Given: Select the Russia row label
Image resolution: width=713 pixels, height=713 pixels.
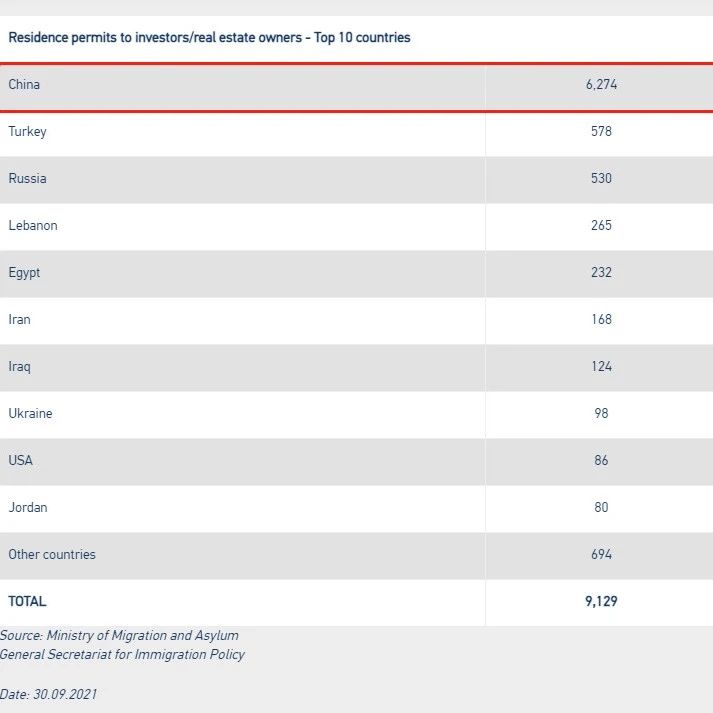Looking at the screenshot, I should [27, 178].
